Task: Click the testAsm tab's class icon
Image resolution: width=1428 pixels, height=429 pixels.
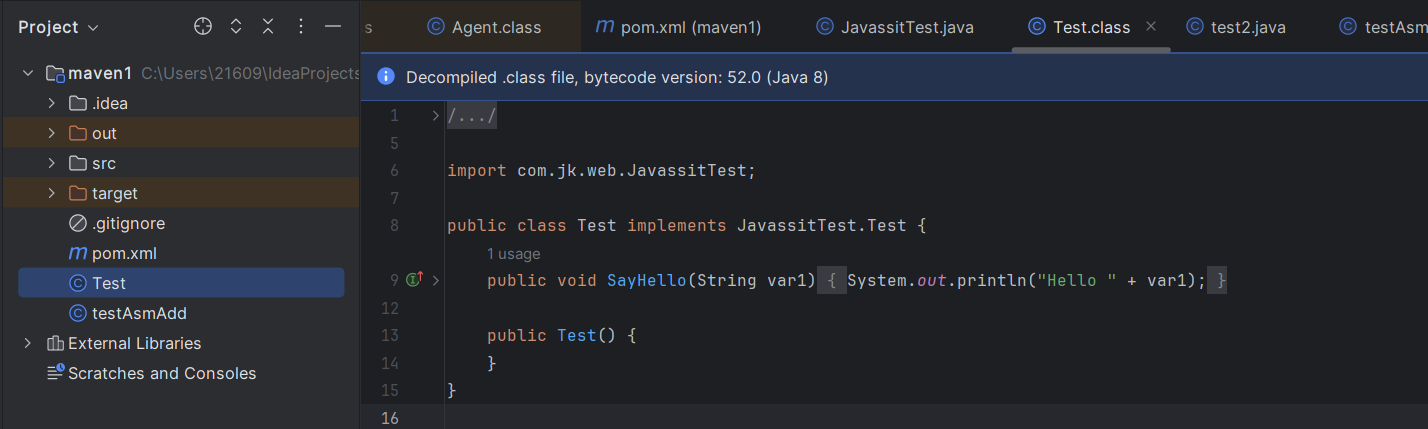Action: click(1349, 27)
